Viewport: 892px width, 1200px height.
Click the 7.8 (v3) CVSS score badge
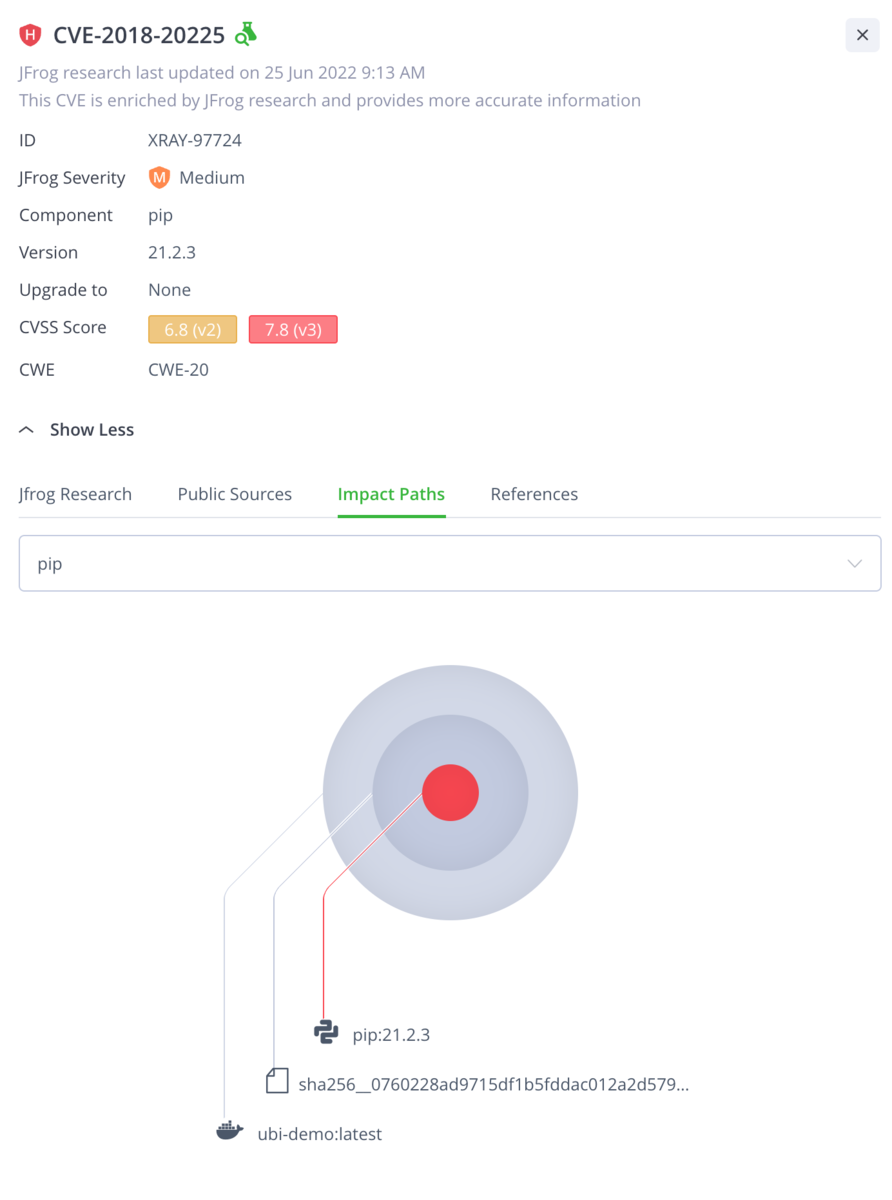click(293, 329)
